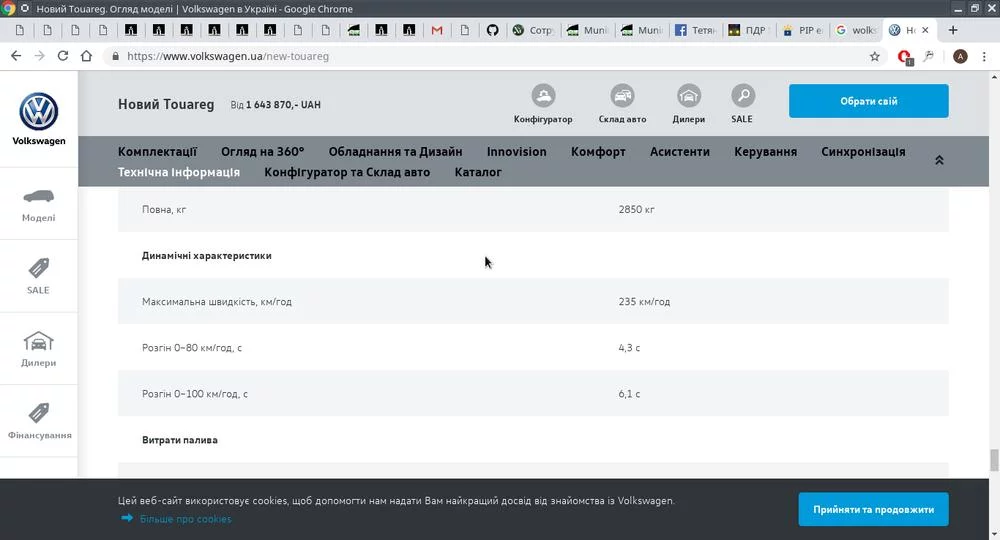Open Фінансування in left sidebar
Image resolution: width=1000 pixels, height=540 pixels.
(39, 421)
